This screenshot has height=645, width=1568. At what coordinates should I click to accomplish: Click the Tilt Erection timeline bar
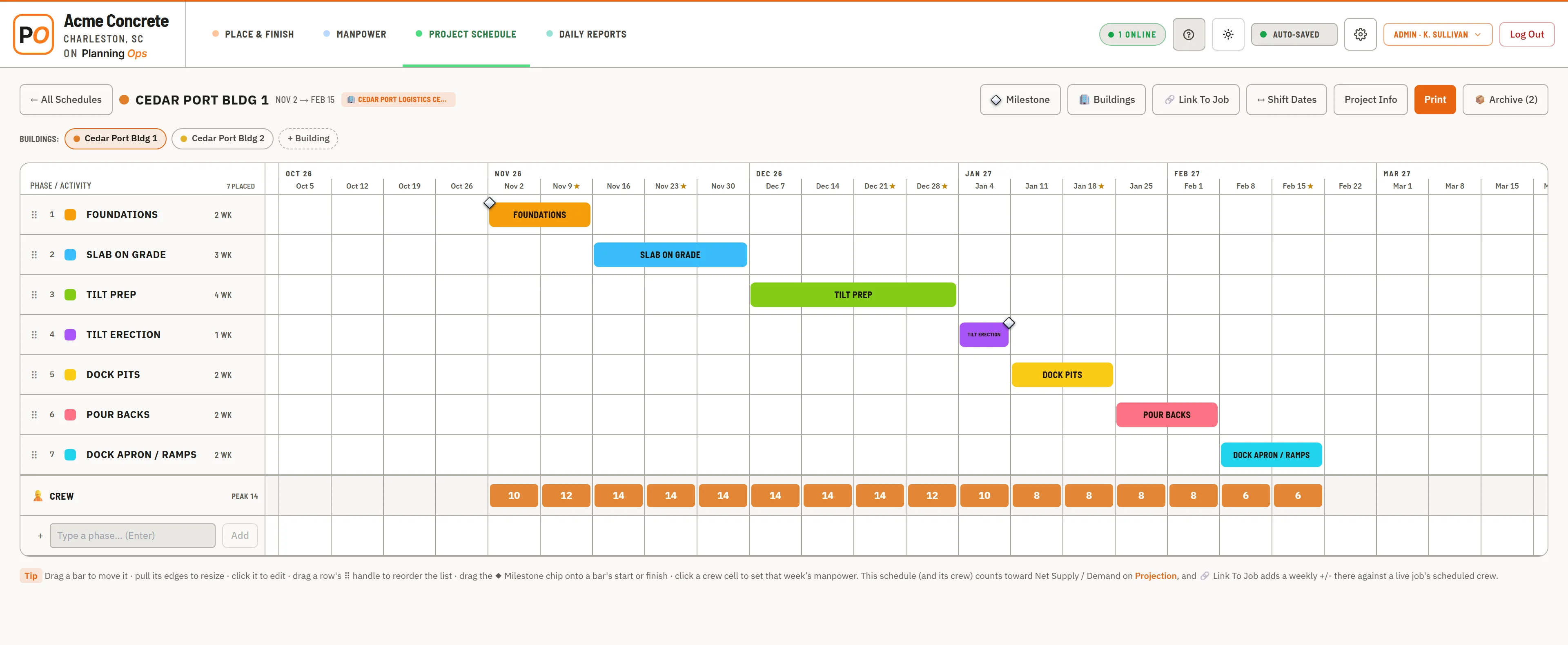pos(984,335)
